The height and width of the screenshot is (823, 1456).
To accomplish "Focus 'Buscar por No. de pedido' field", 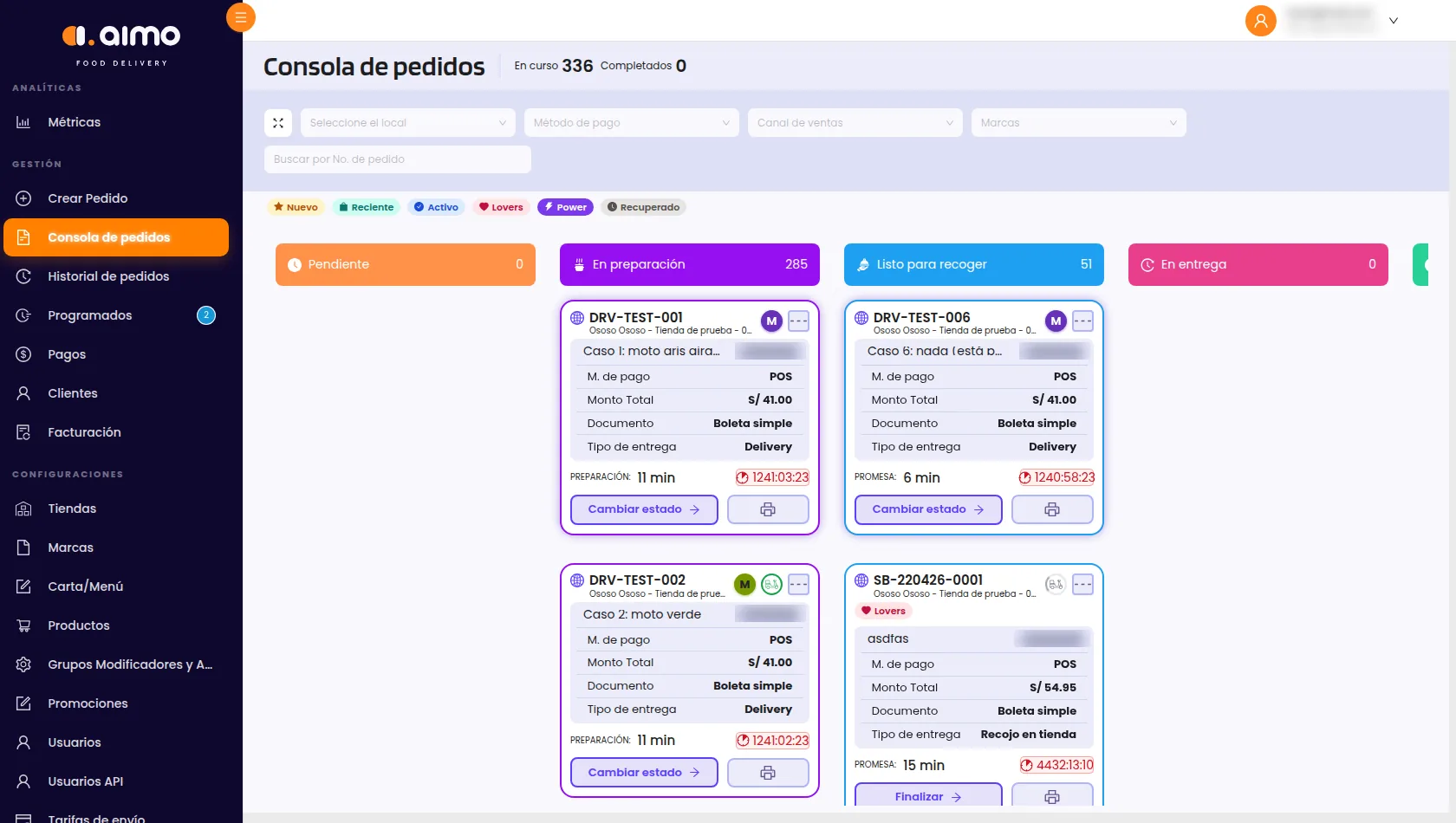I will coord(397,159).
